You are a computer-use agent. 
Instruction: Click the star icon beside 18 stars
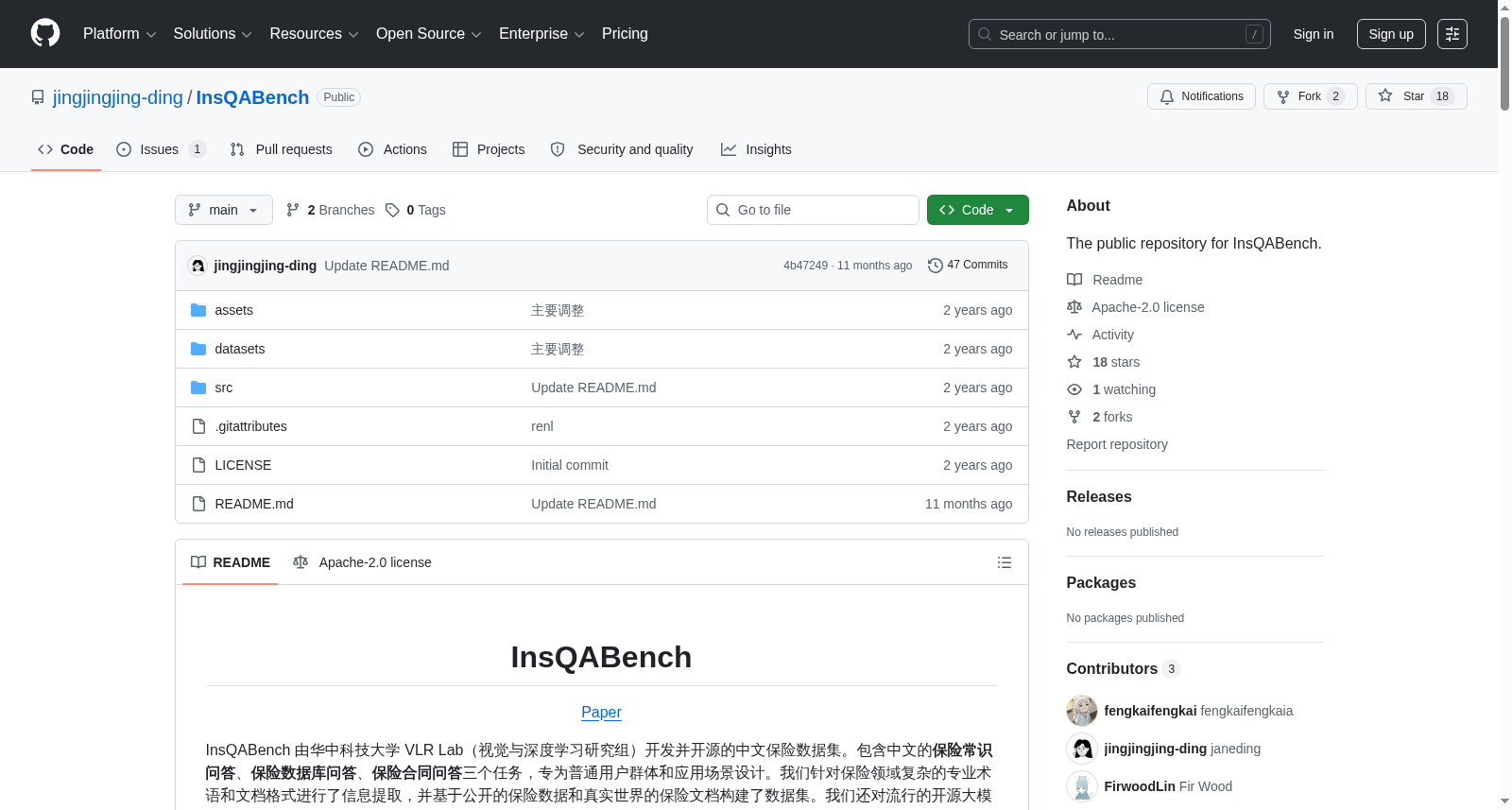point(1074,362)
